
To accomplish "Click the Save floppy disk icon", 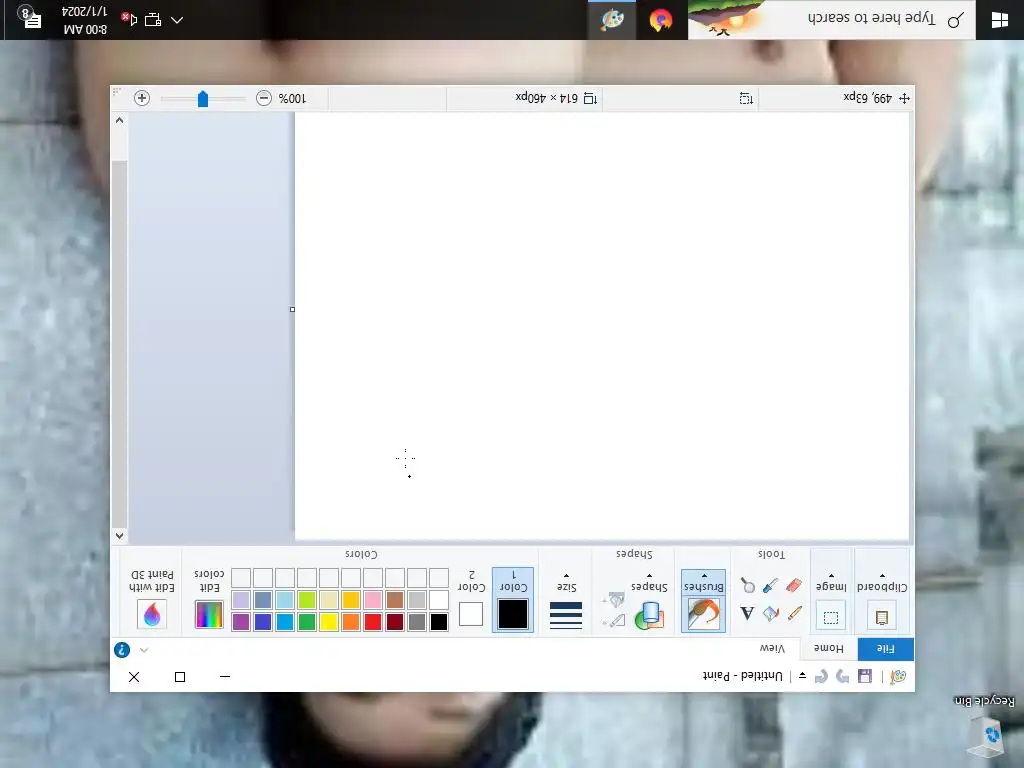I will [865, 676].
